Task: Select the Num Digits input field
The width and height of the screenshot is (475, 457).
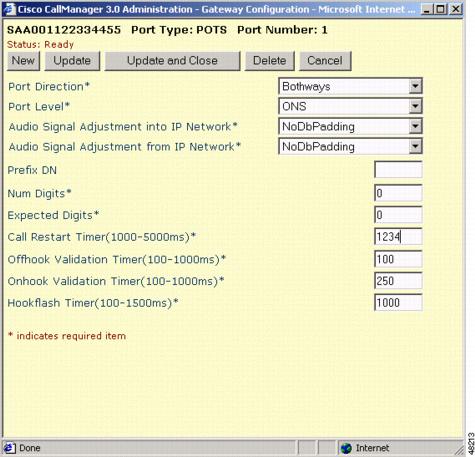Action: point(398,193)
